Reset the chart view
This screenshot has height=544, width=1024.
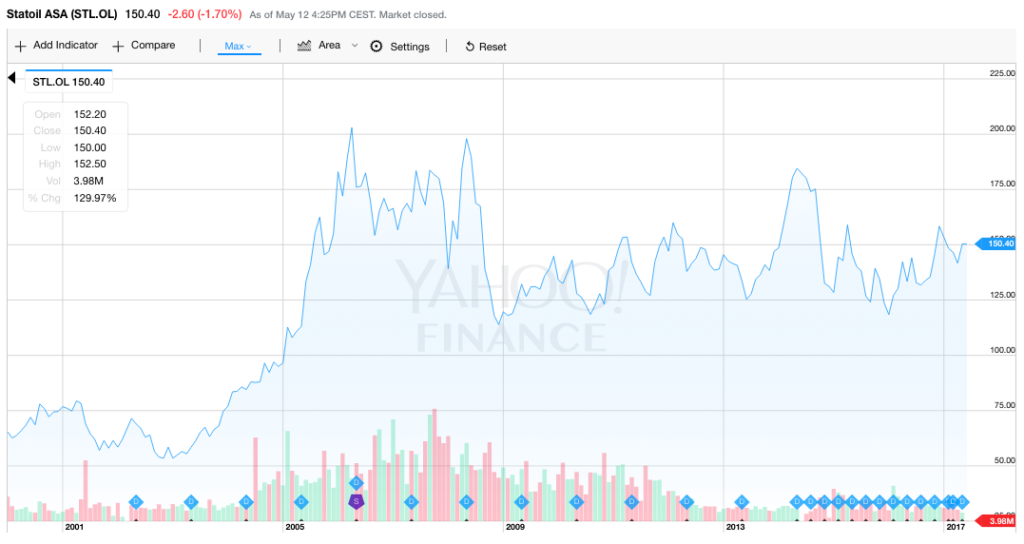pos(485,46)
